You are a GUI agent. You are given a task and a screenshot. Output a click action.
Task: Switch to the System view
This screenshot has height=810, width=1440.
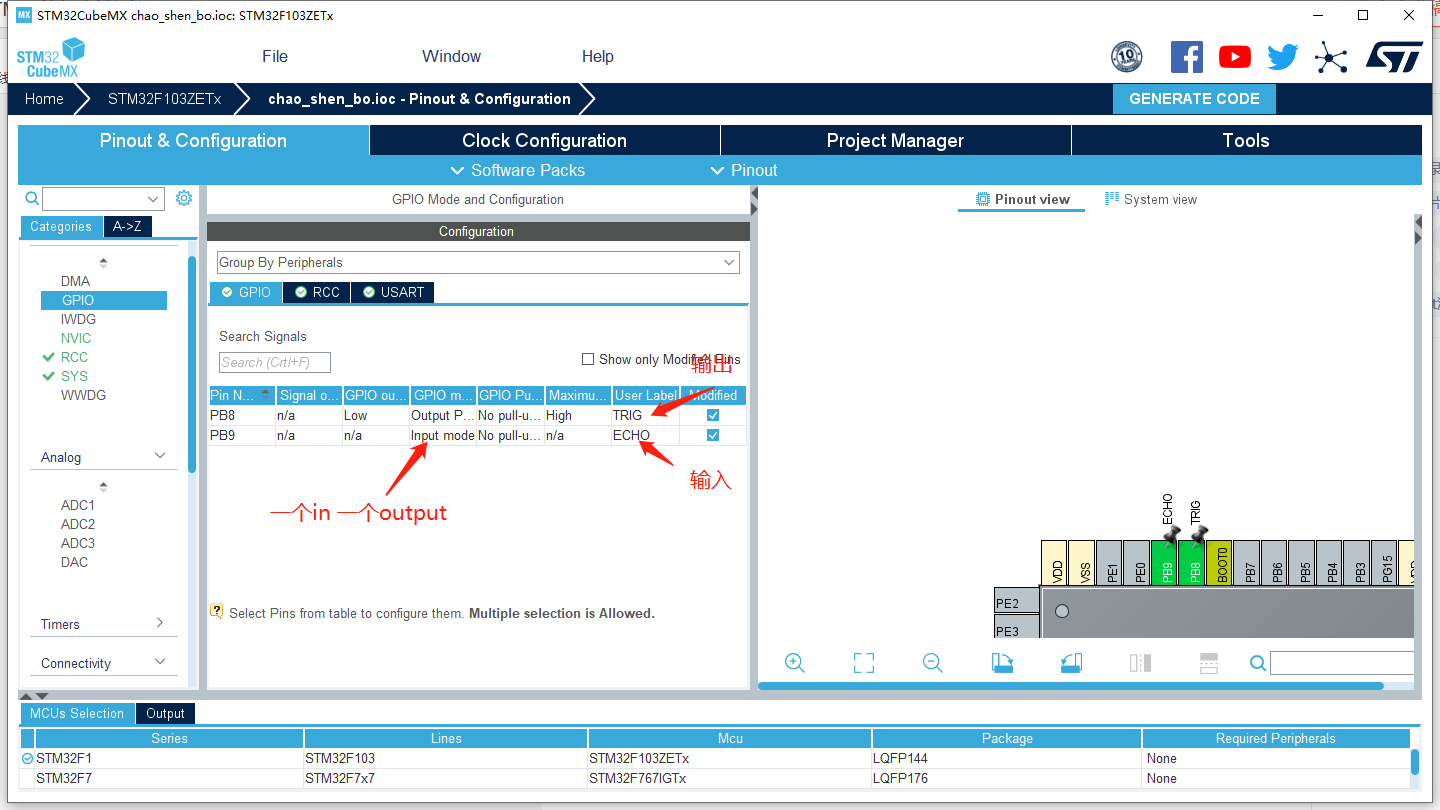tap(1150, 199)
